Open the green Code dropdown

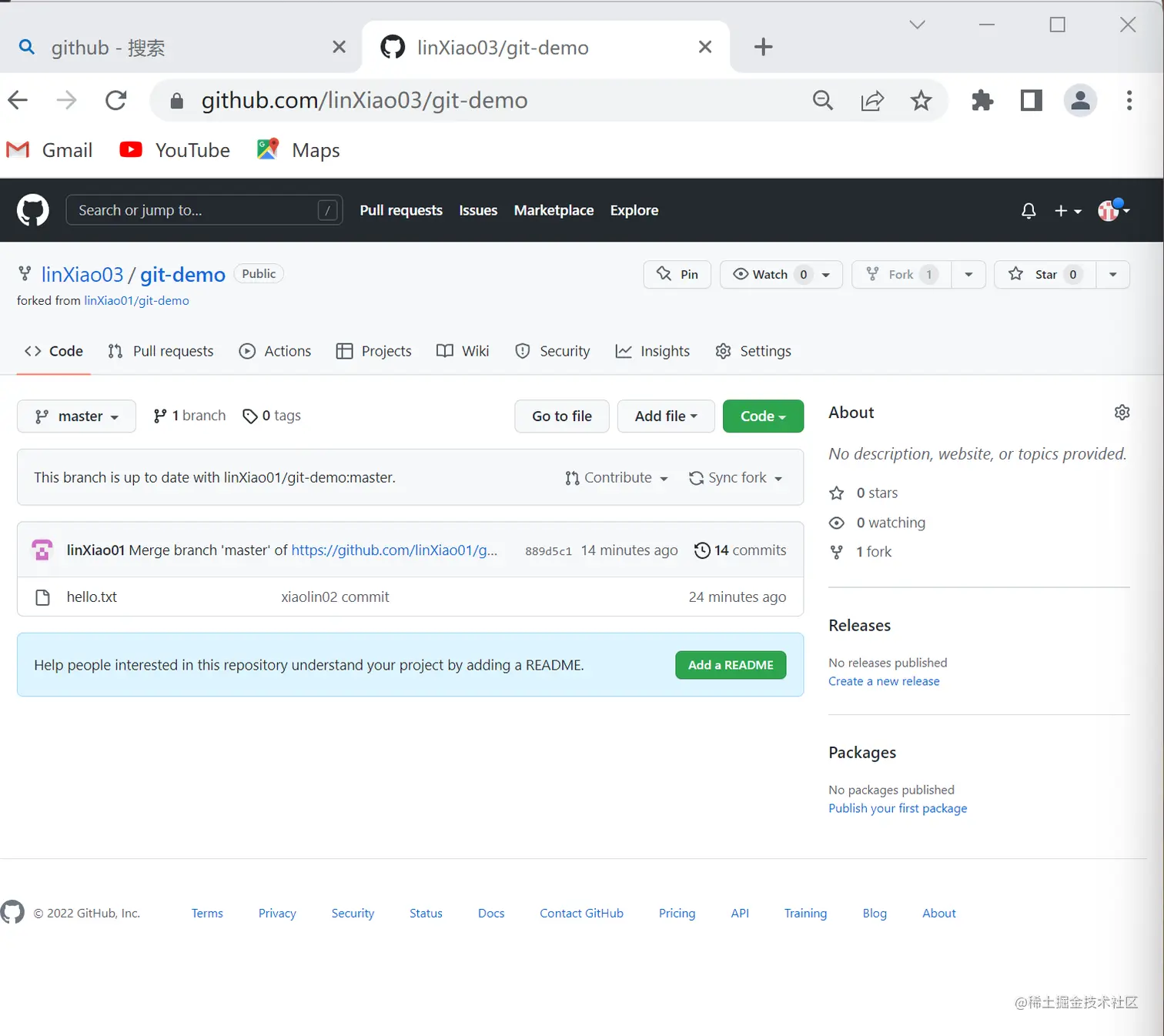[763, 416]
